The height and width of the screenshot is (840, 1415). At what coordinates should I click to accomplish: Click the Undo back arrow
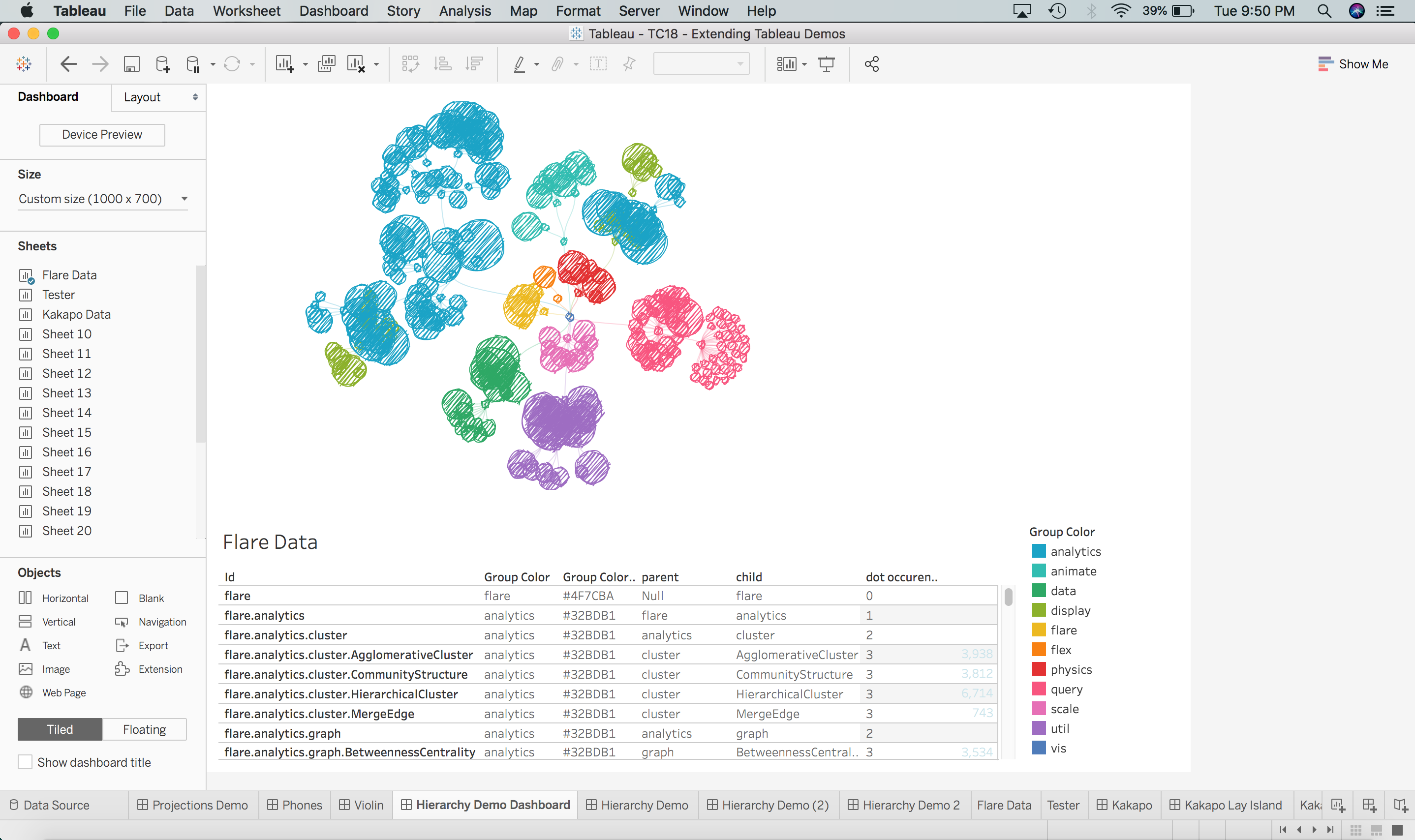pyautogui.click(x=68, y=64)
